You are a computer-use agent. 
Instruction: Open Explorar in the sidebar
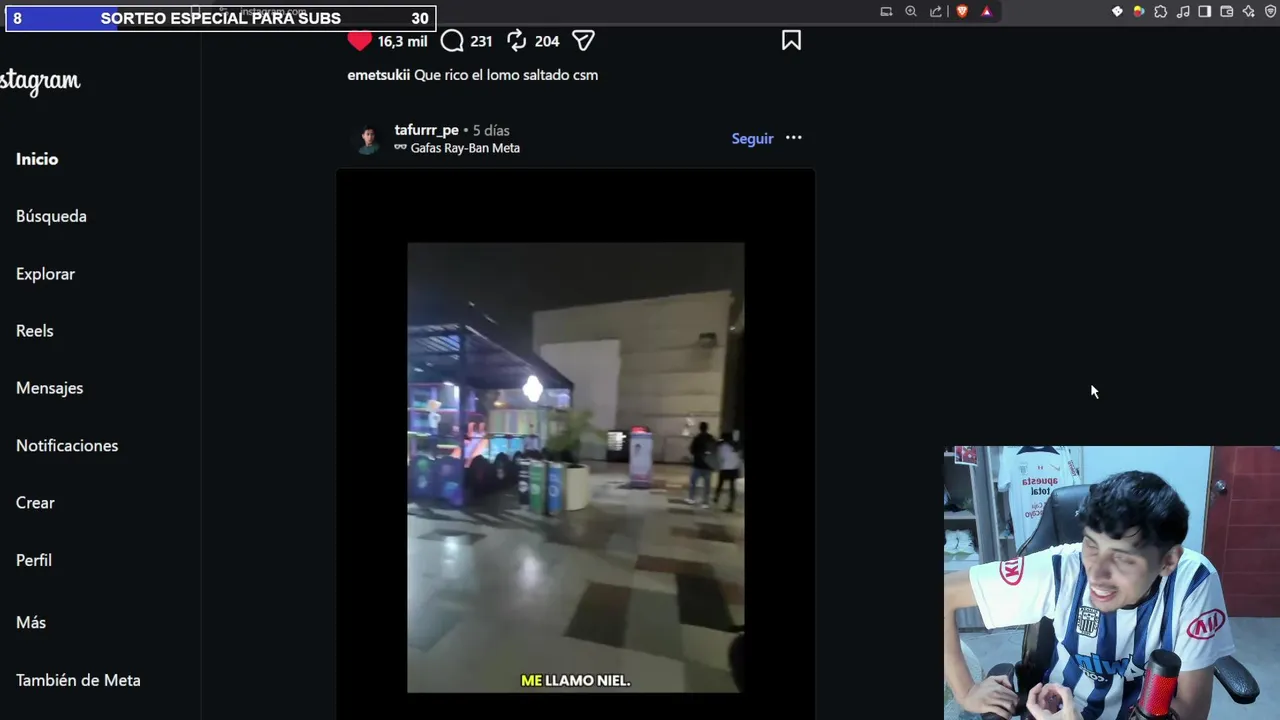(45, 274)
